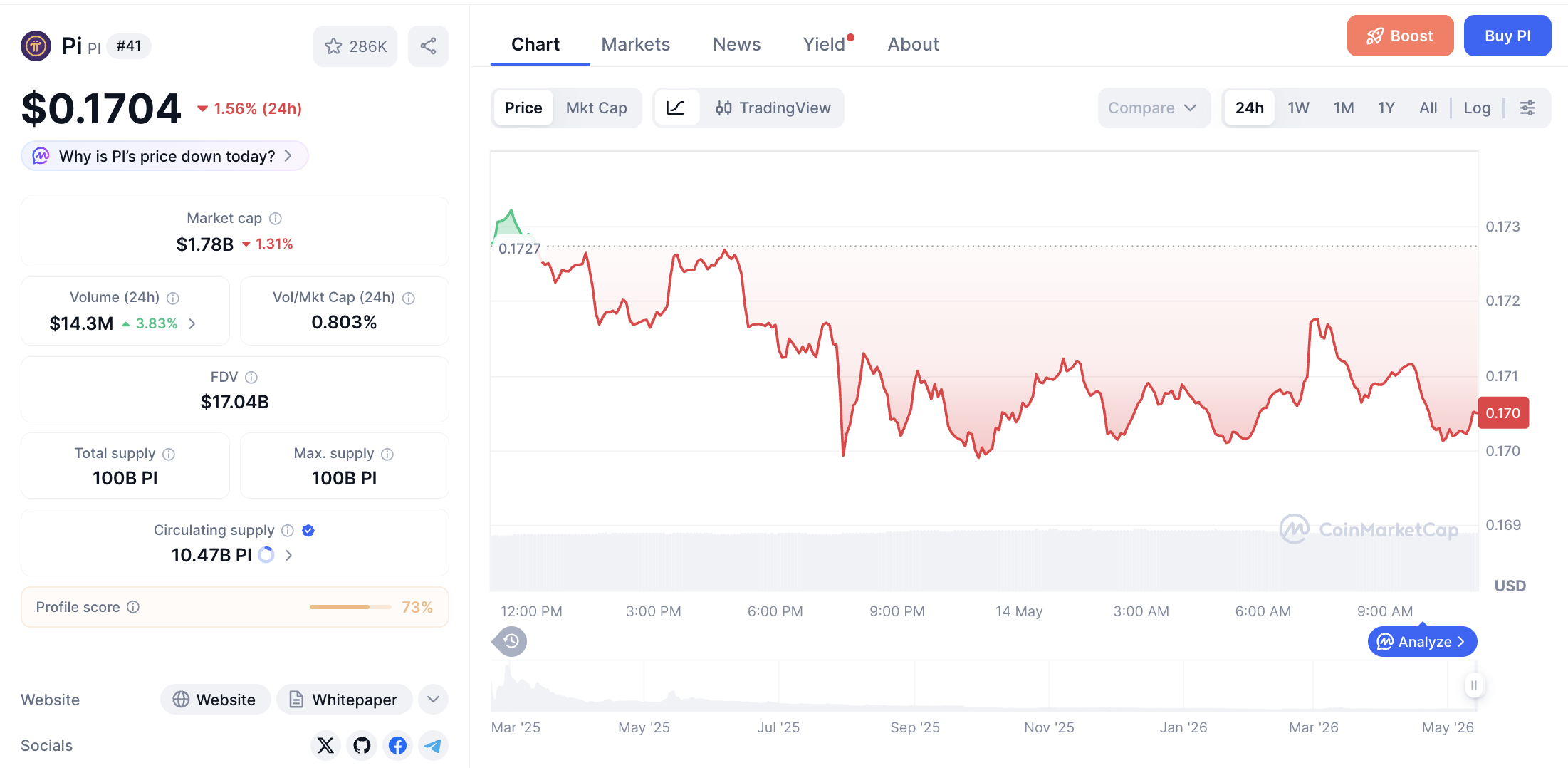Open the Whitepaper link

pyautogui.click(x=344, y=699)
